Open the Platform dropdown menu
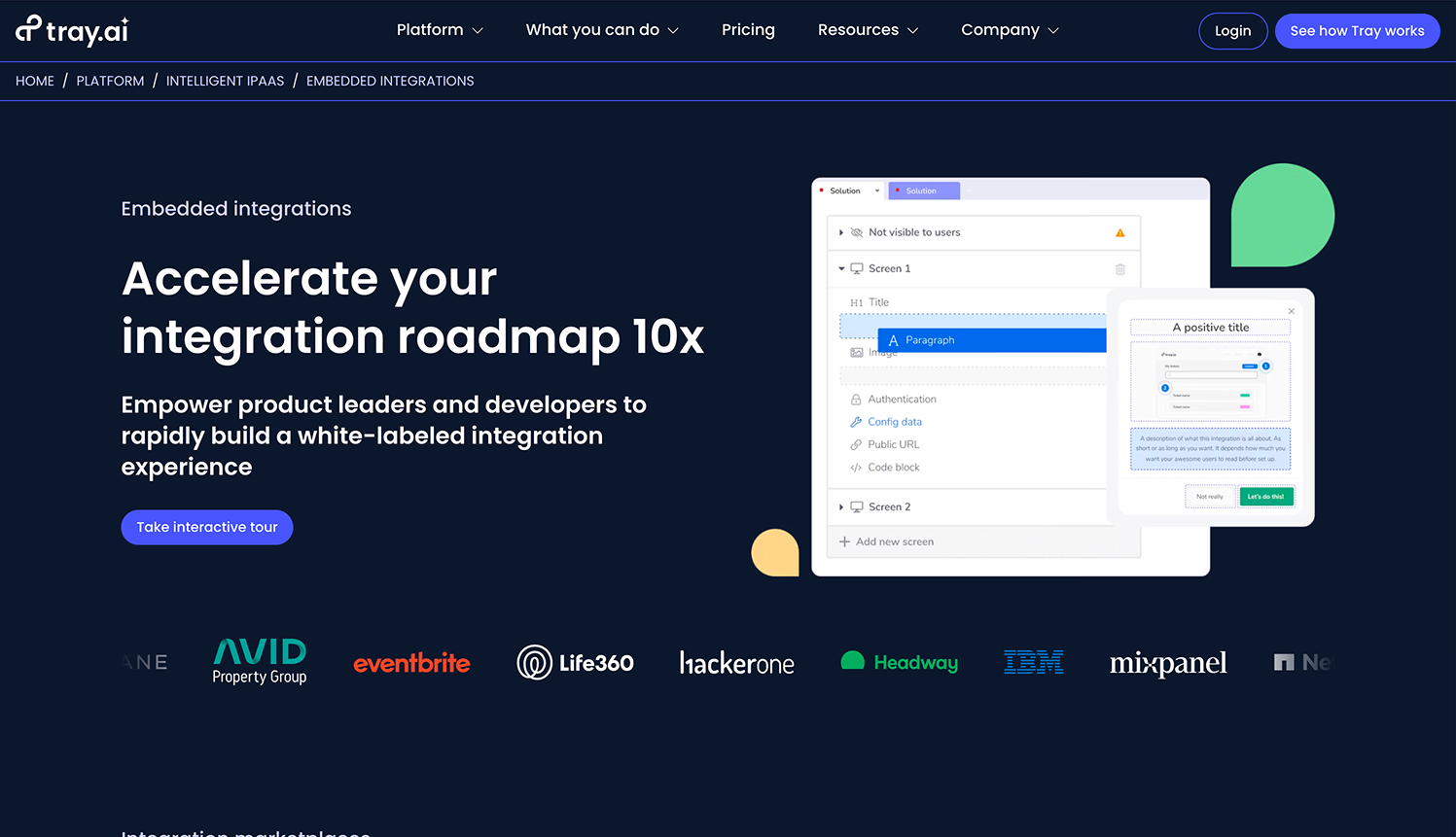1456x837 pixels. (440, 30)
